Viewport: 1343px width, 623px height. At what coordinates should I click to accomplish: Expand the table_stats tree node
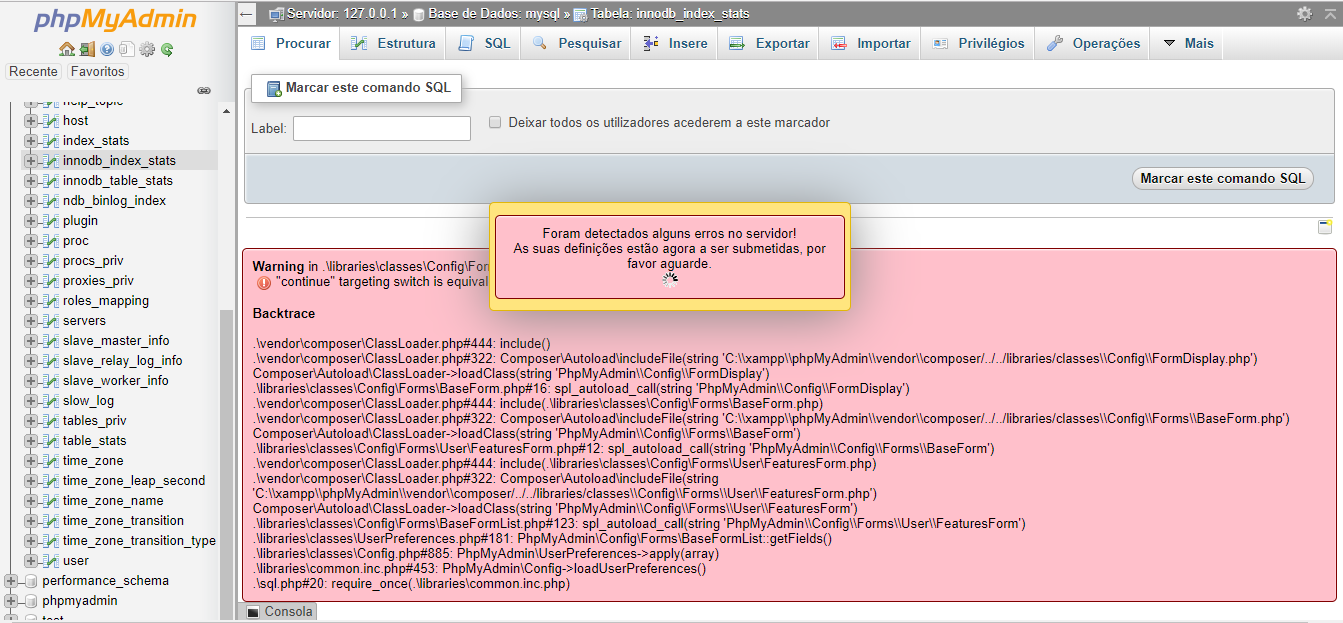point(31,440)
